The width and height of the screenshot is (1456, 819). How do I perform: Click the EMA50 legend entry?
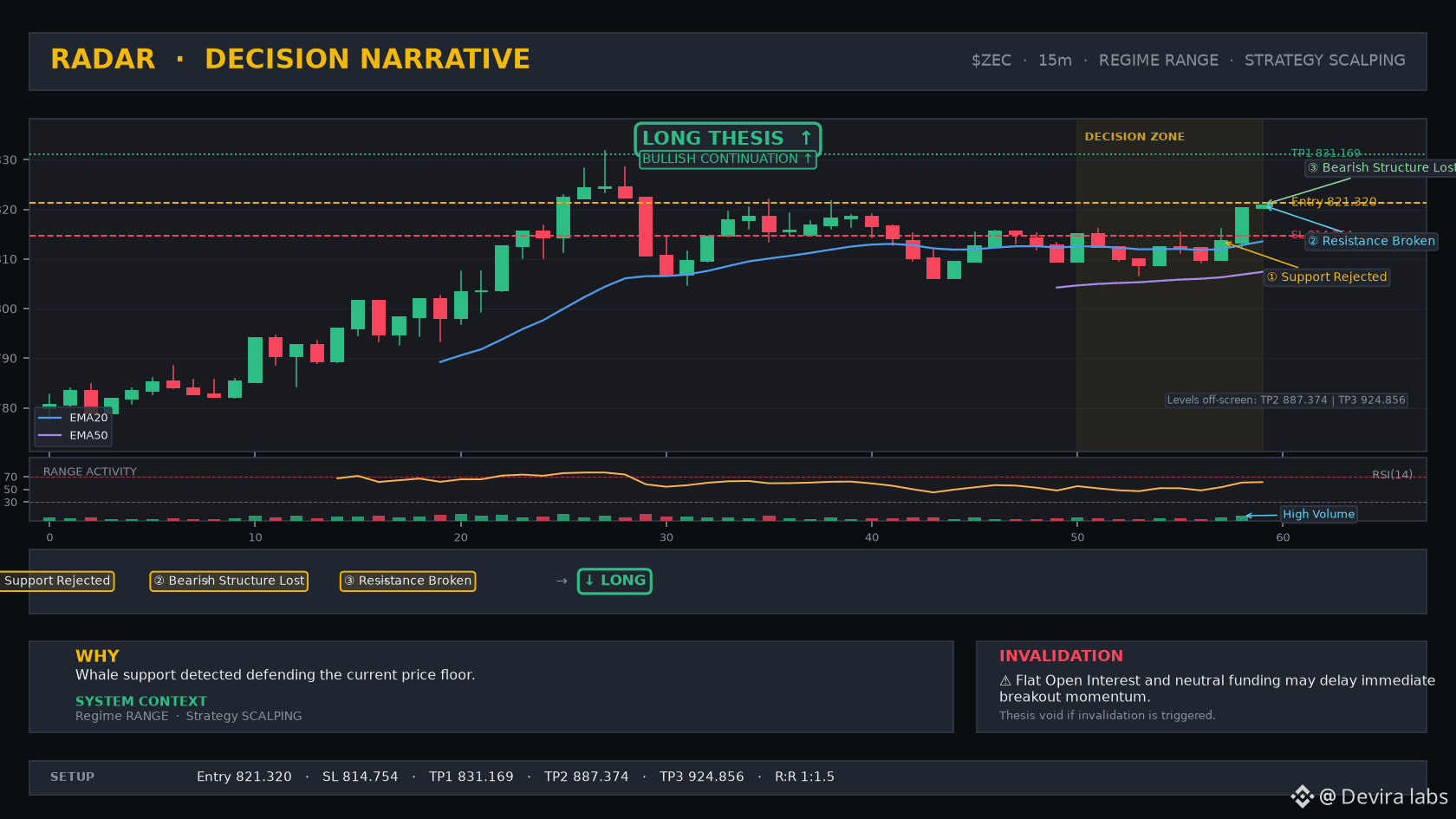pyautogui.click(x=74, y=436)
